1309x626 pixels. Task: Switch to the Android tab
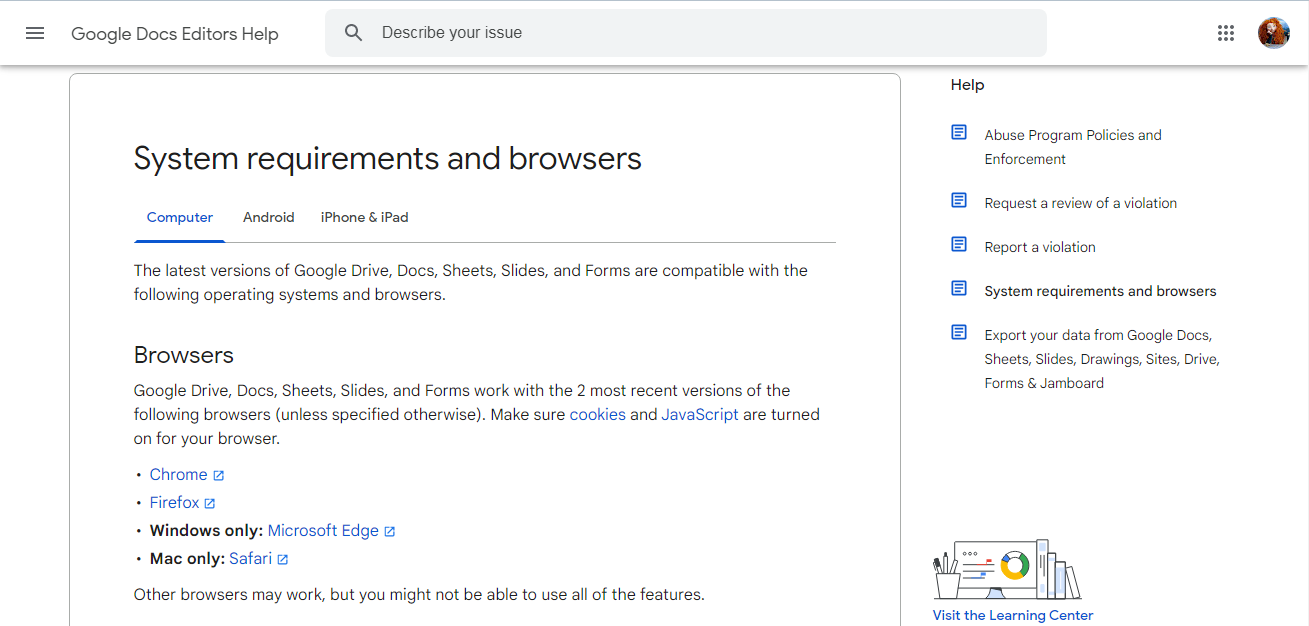pyautogui.click(x=269, y=217)
